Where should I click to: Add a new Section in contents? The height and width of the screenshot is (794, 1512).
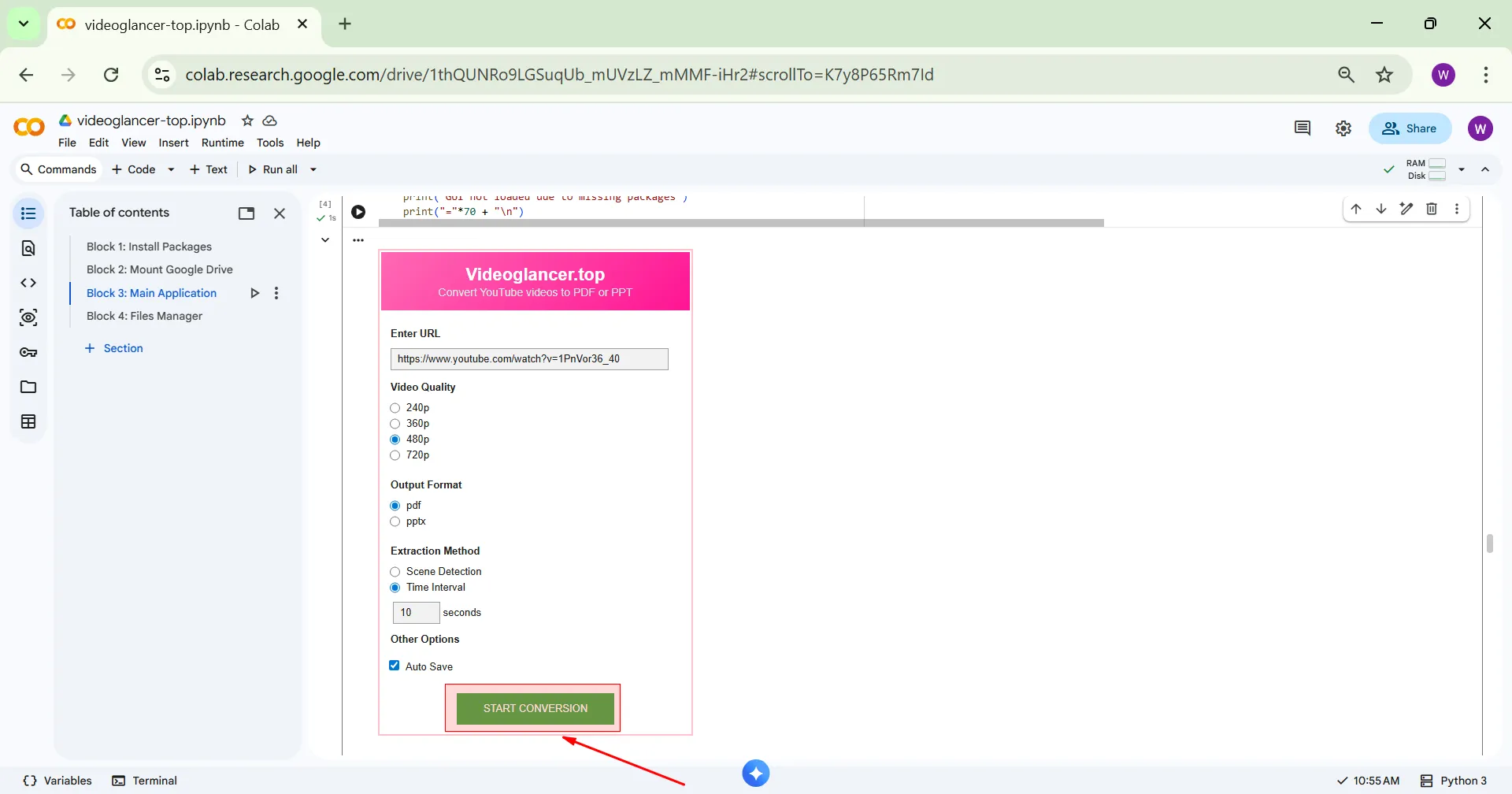114,348
